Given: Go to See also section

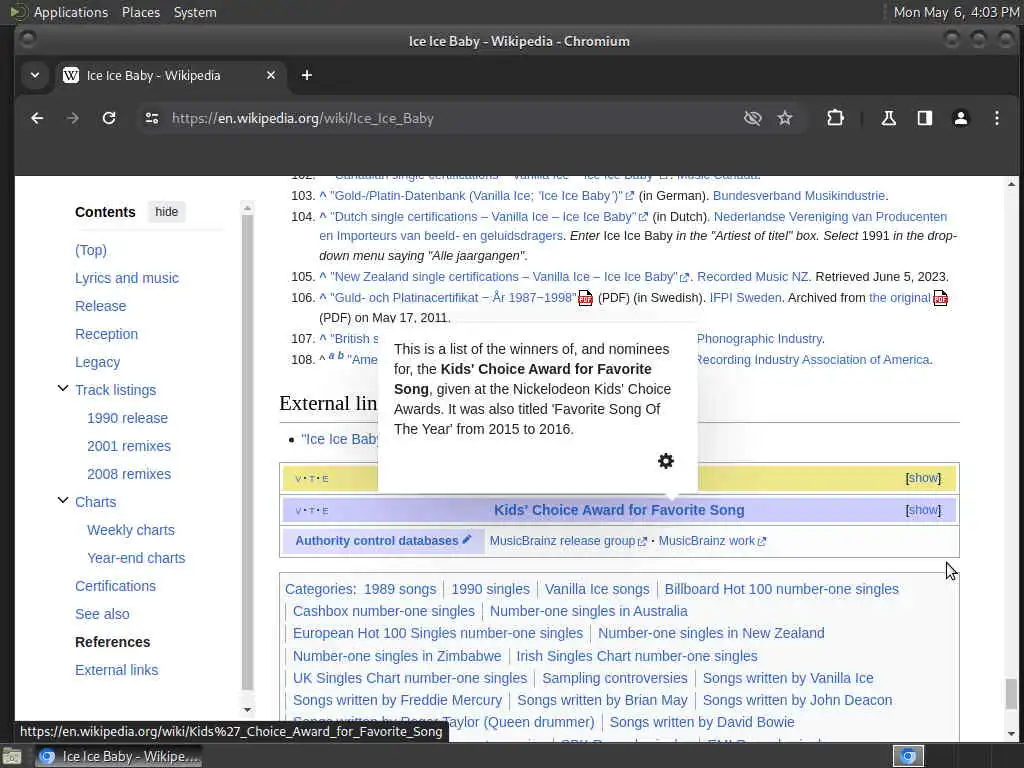Looking at the screenshot, I should click(102, 615).
